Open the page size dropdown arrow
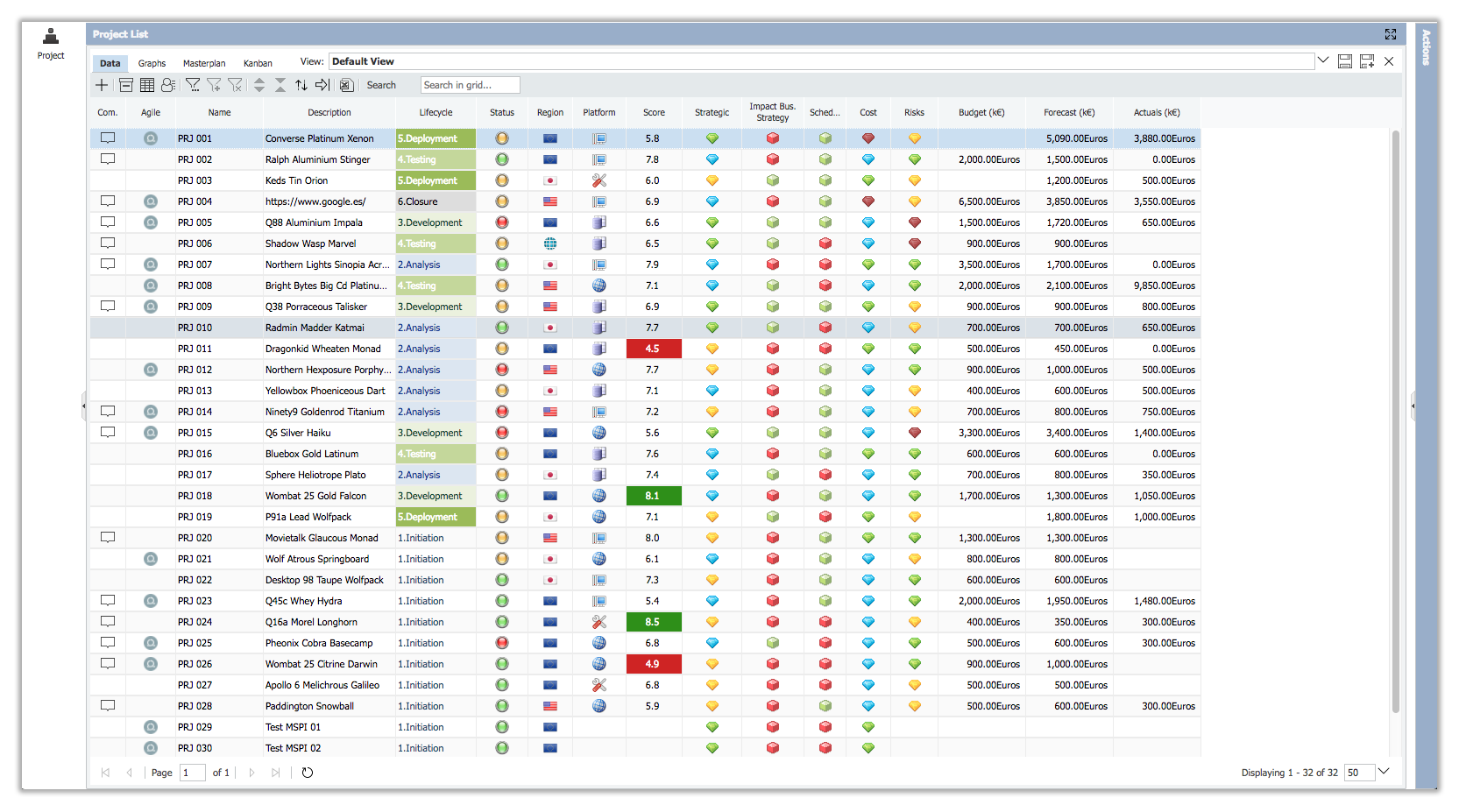Screen dimensions: 1459x812 tap(1385, 772)
